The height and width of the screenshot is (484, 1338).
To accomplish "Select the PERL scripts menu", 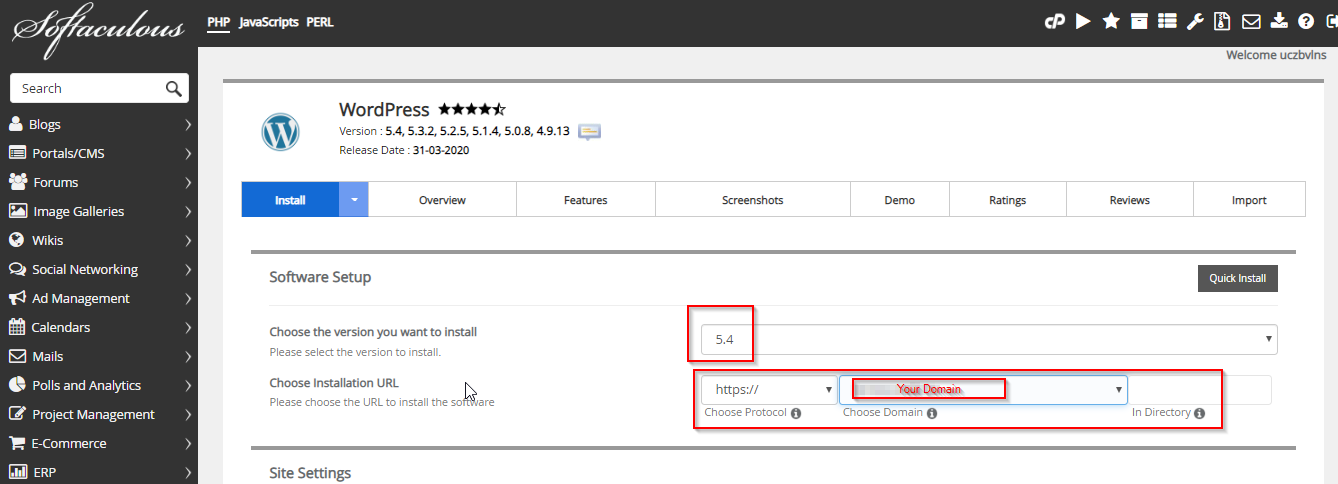I will click(320, 21).
